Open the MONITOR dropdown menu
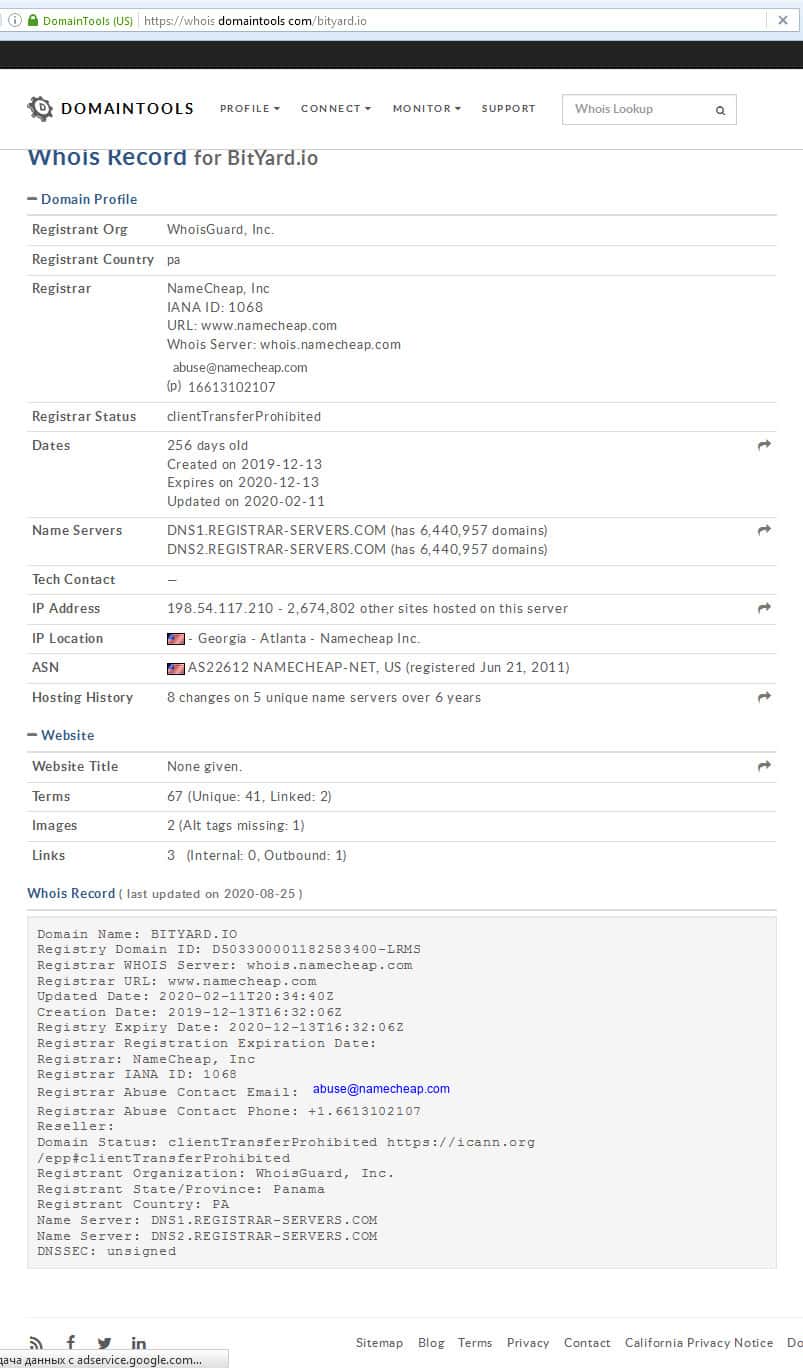Screen dimensions: 803x1368 [x=427, y=108]
